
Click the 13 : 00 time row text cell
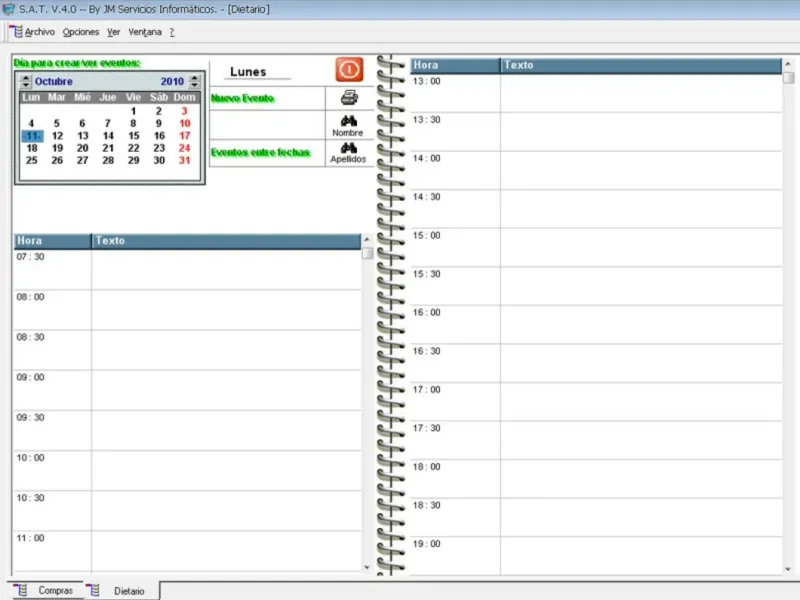(x=641, y=93)
